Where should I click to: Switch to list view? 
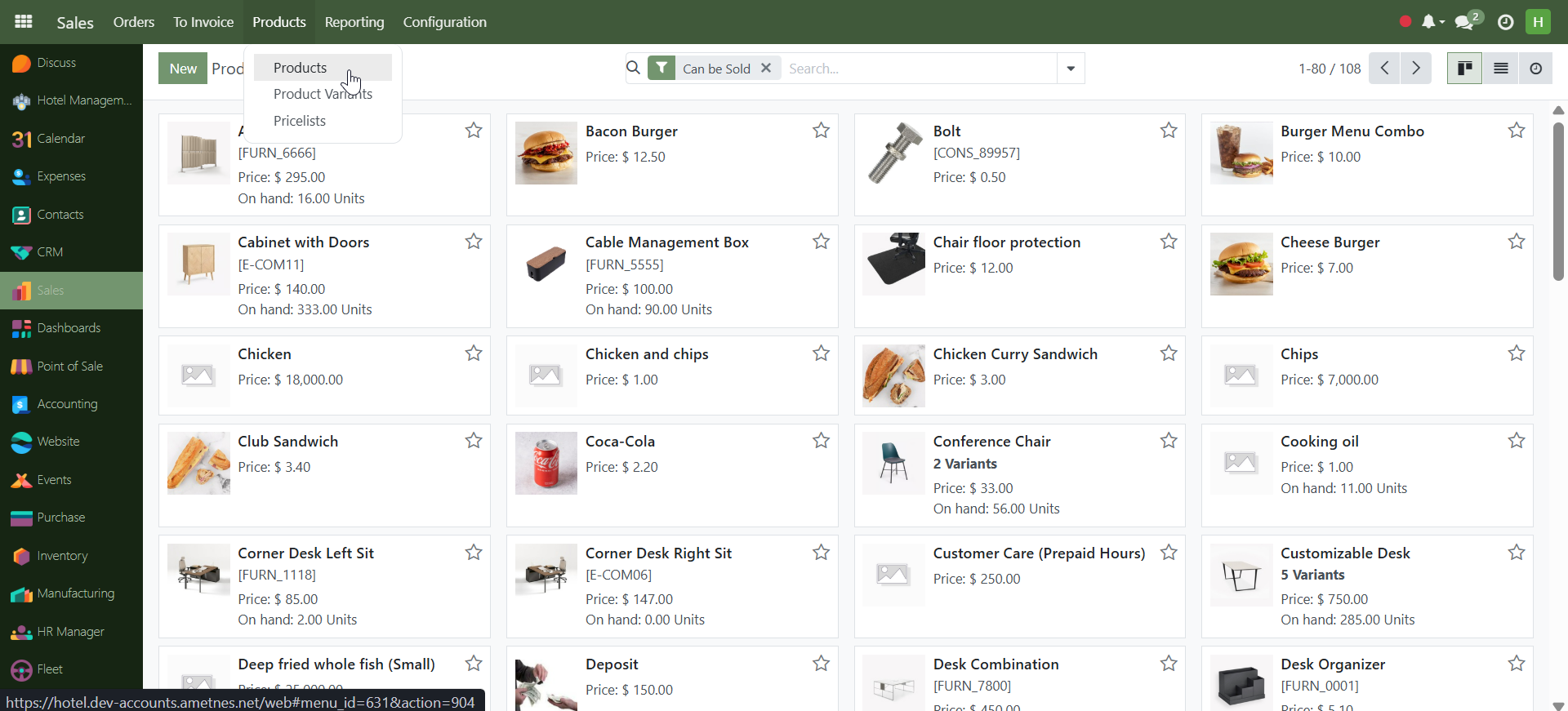tap(1500, 69)
